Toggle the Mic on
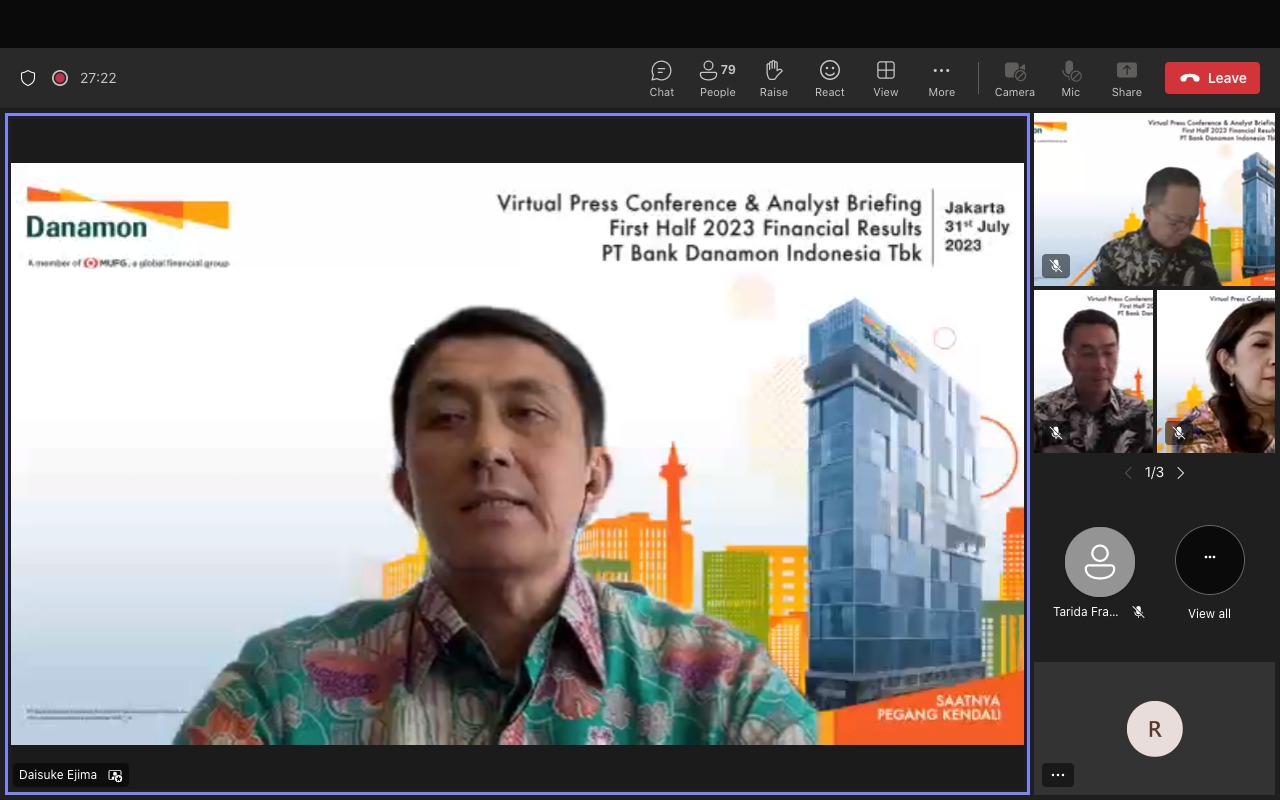Image resolution: width=1280 pixels, height=800 pixels. click(x=1070, y=78)
